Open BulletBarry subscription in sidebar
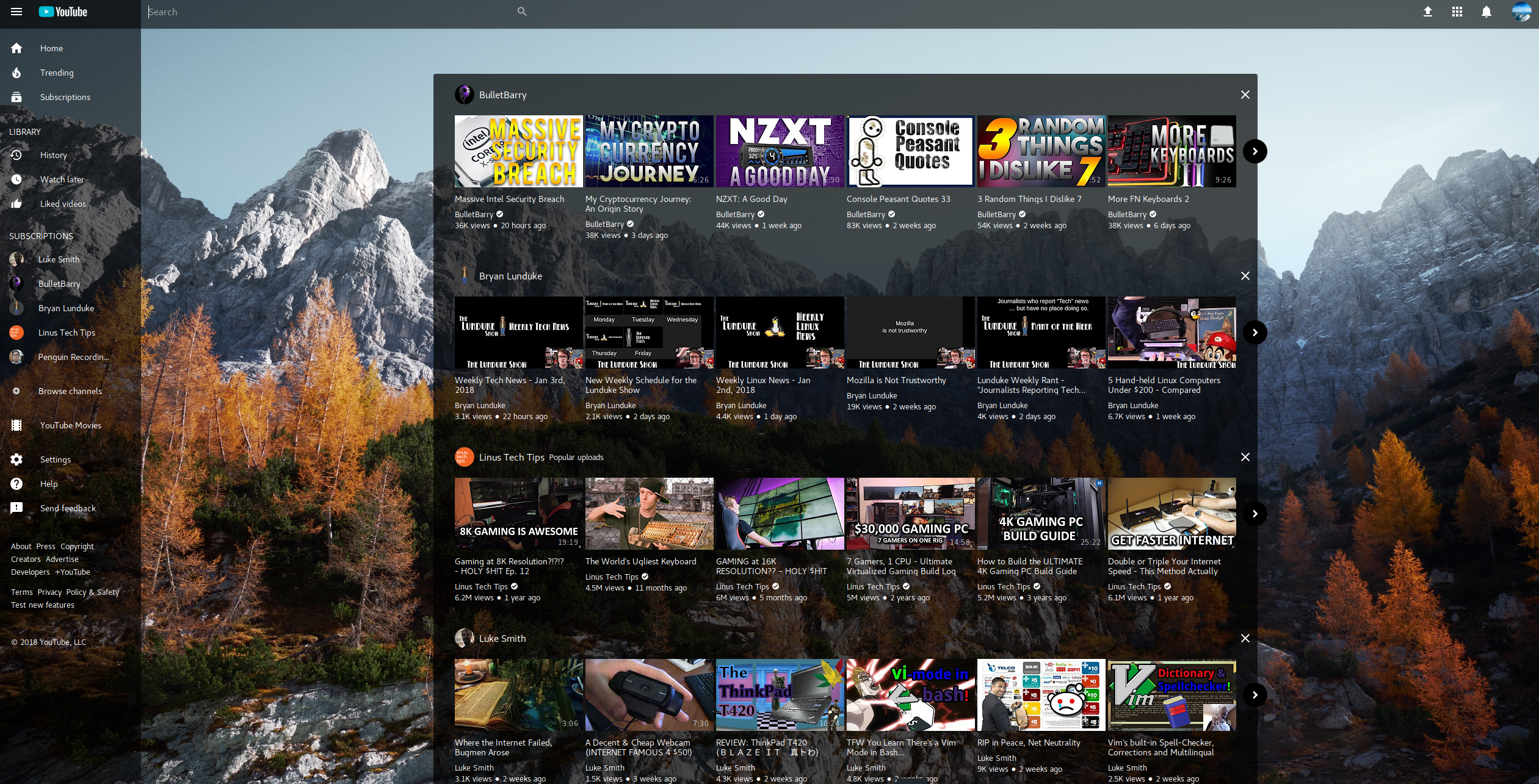Image resolution: width=1539 pixels, height=784 pixels. 70,284
